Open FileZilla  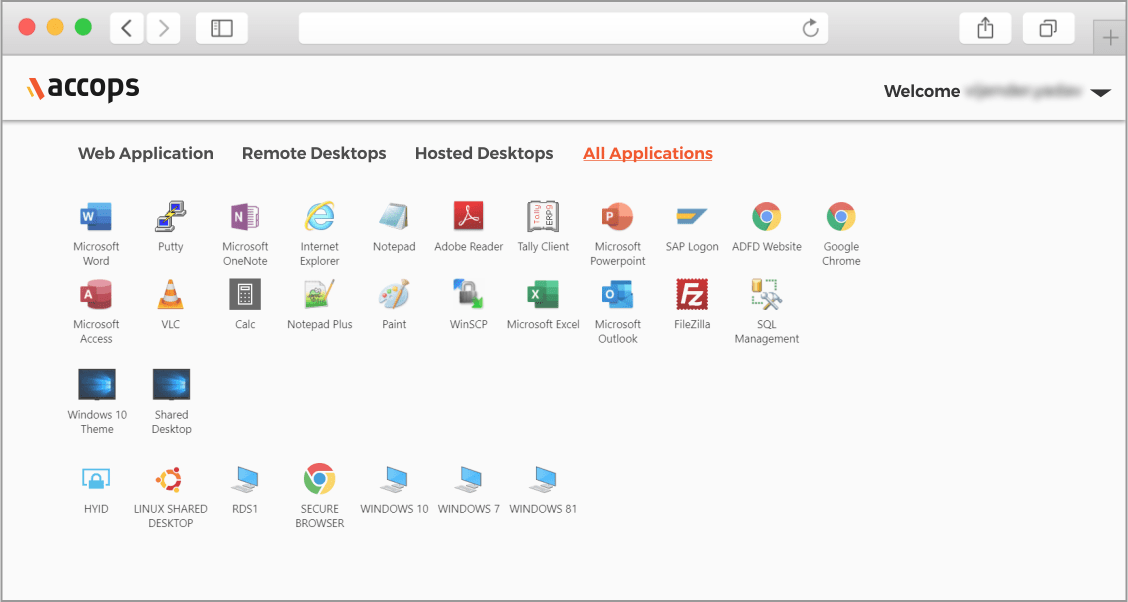(692, 296)
